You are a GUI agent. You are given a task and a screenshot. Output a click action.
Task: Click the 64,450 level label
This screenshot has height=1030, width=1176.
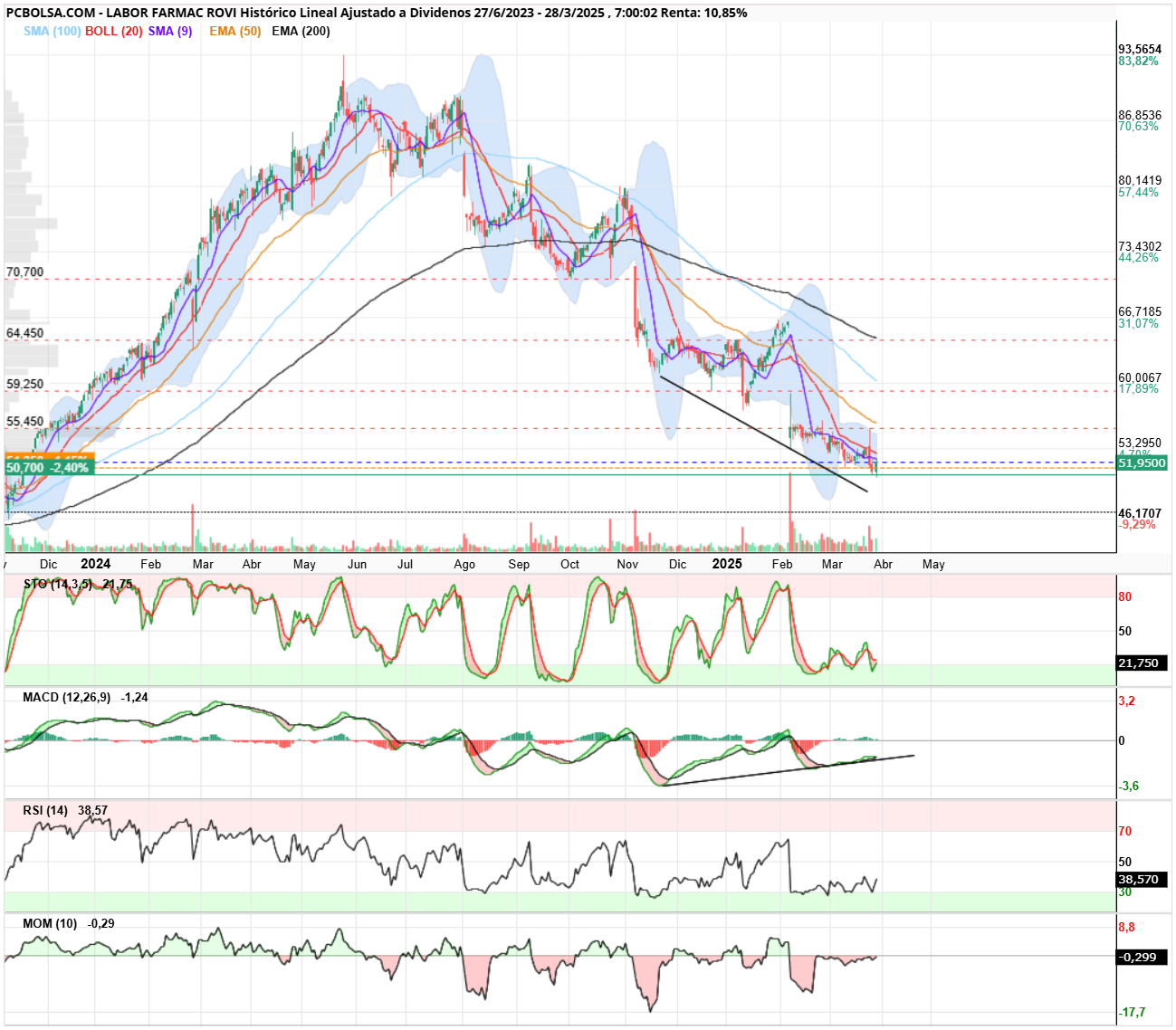[x=25, y=333]
